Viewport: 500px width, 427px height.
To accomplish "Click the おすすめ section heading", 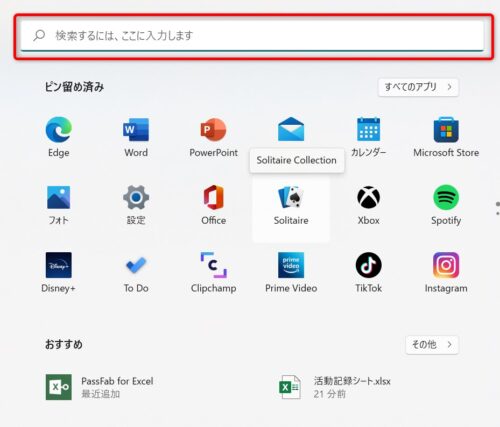I will pos(64,344).
